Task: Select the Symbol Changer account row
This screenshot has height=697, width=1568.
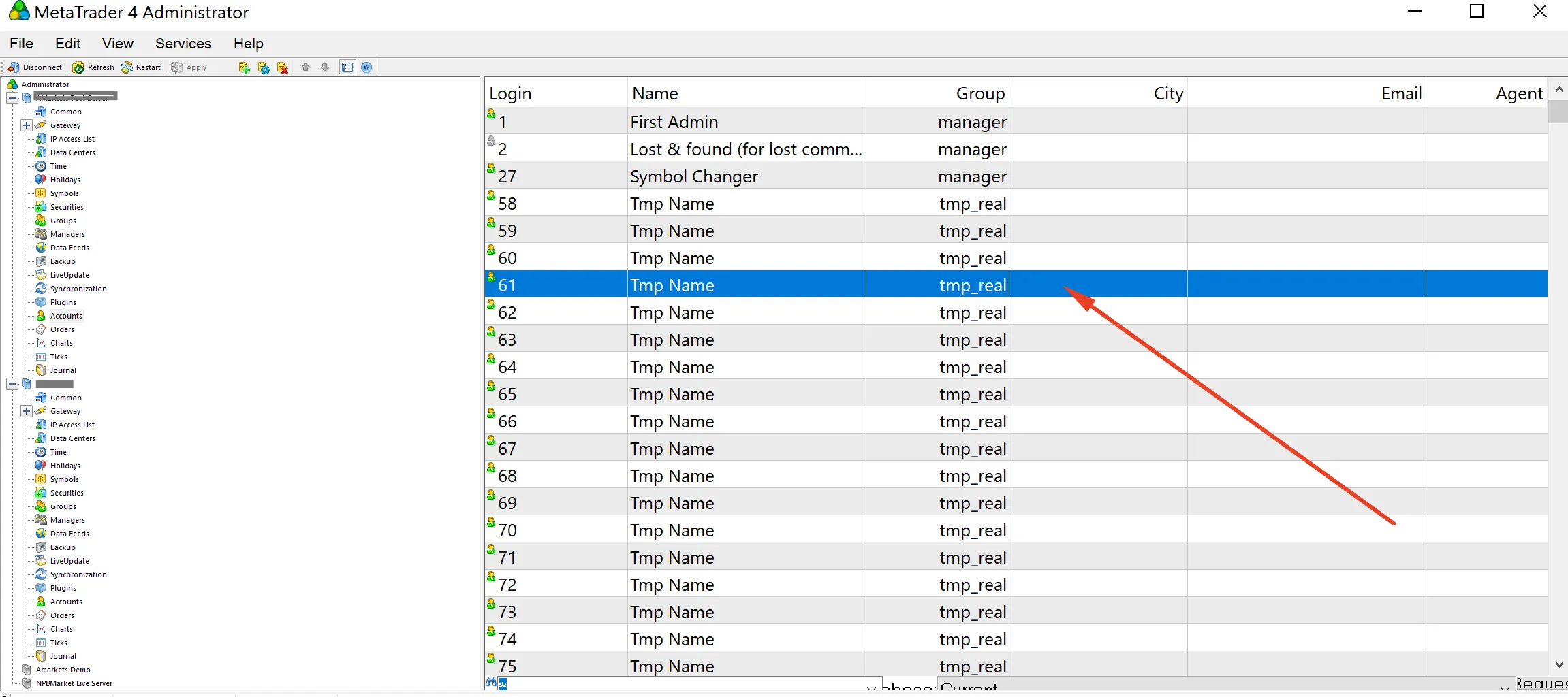Action: pyautogui.click(x=1016, y=176)
